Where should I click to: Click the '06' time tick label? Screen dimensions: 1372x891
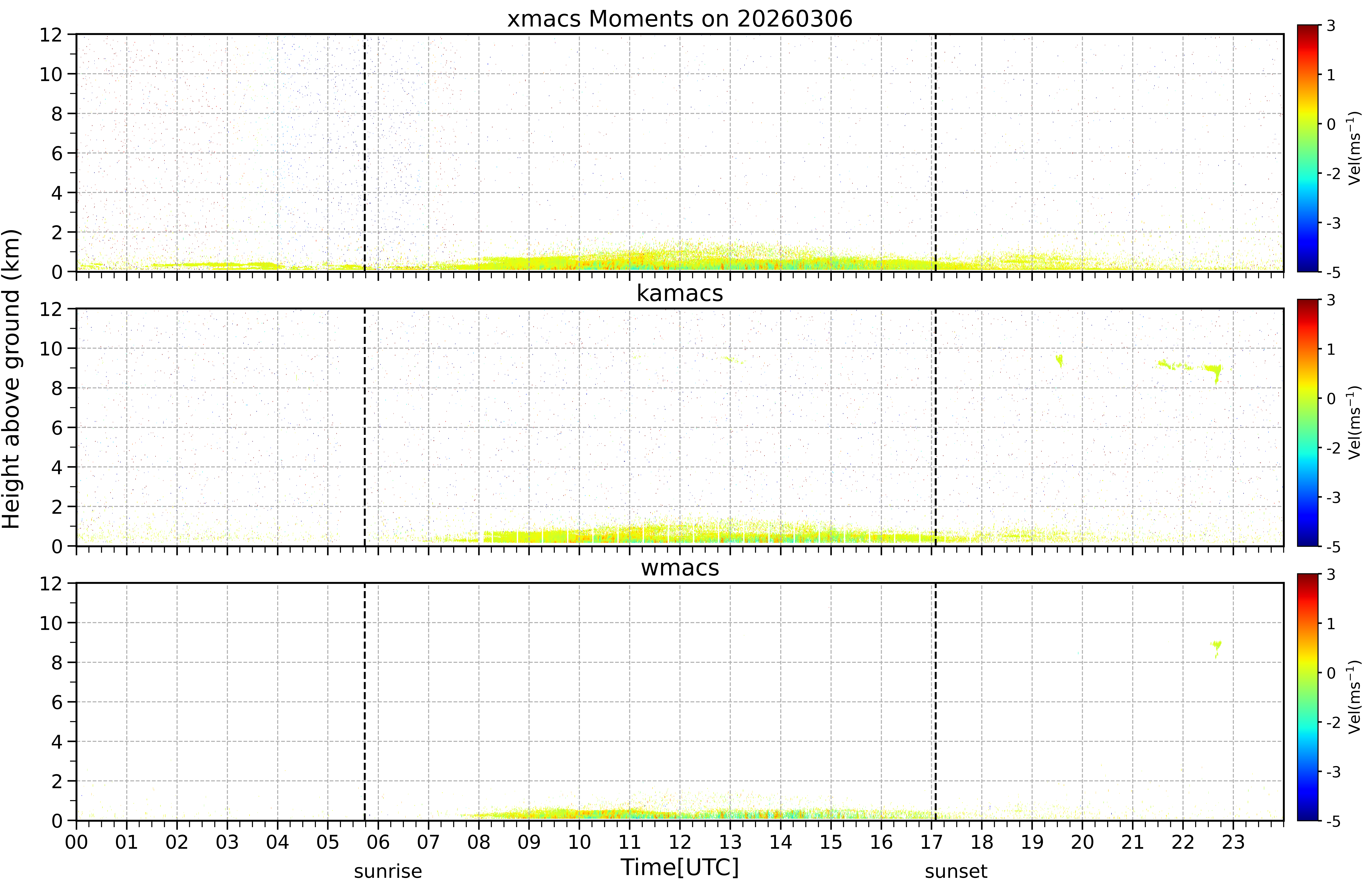point(378,843)
